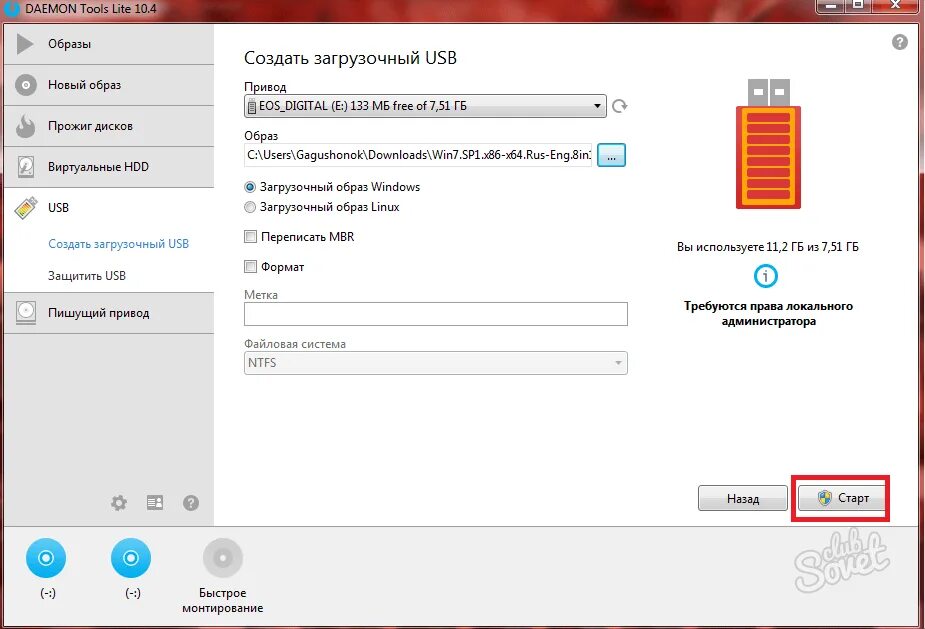Open the Новый образ section
The width and height of the screenshot is (925, 629).
pyautogui.click(x=109, y=85)
